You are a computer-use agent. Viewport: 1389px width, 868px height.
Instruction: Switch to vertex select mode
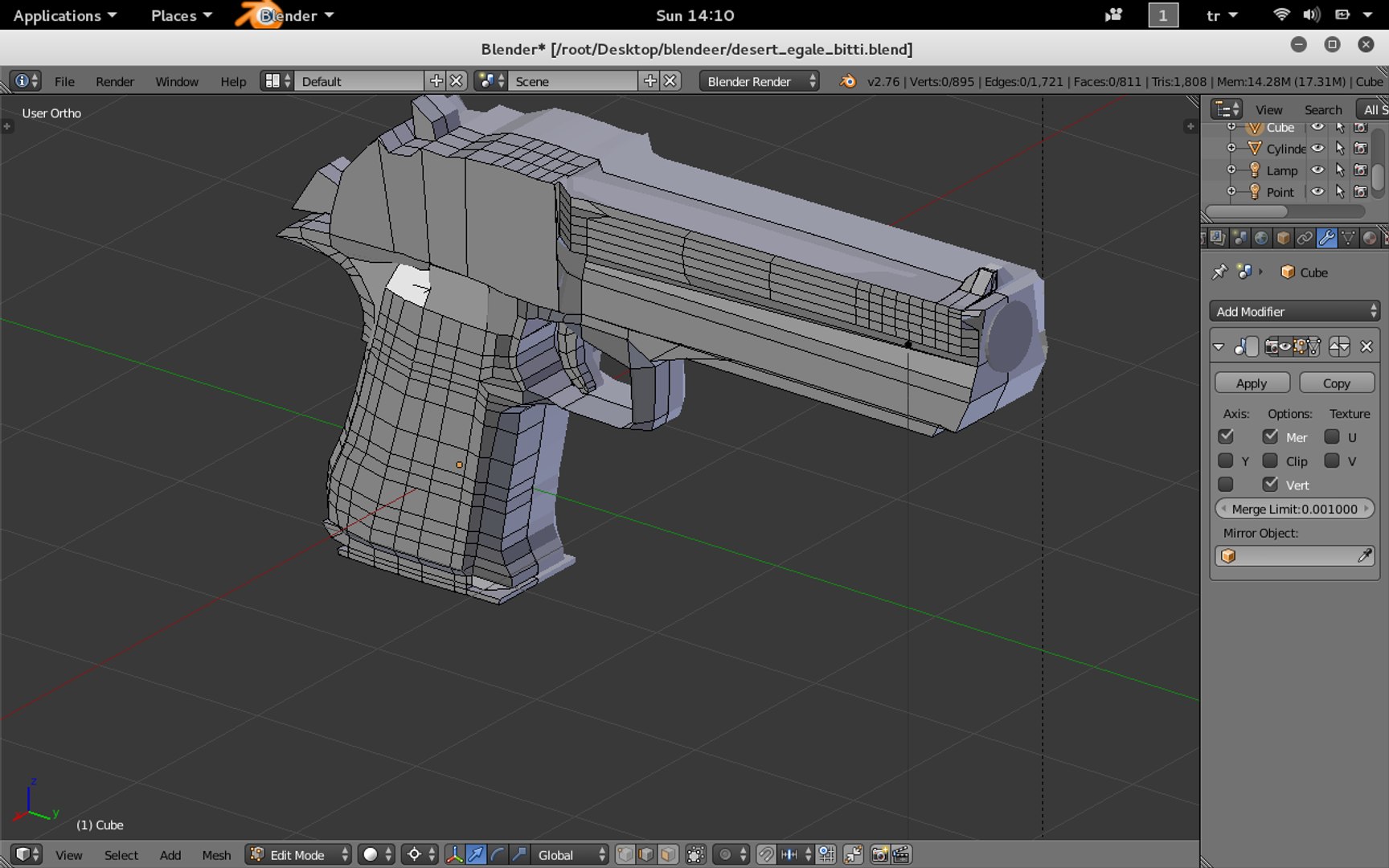click(x=625, y=854)
